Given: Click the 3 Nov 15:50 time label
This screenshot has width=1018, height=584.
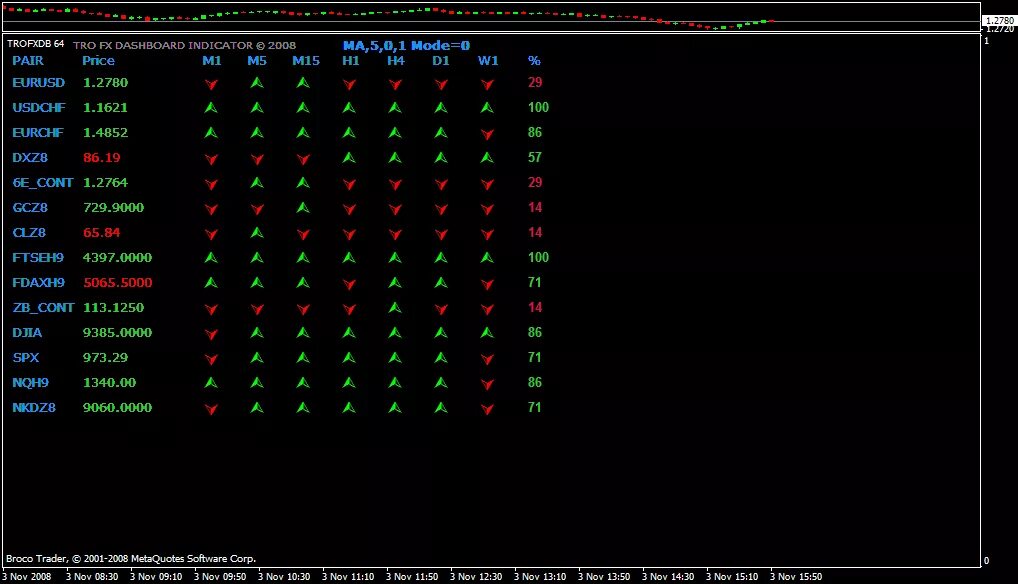Looking at the screenshot, I should click(796, 576).
